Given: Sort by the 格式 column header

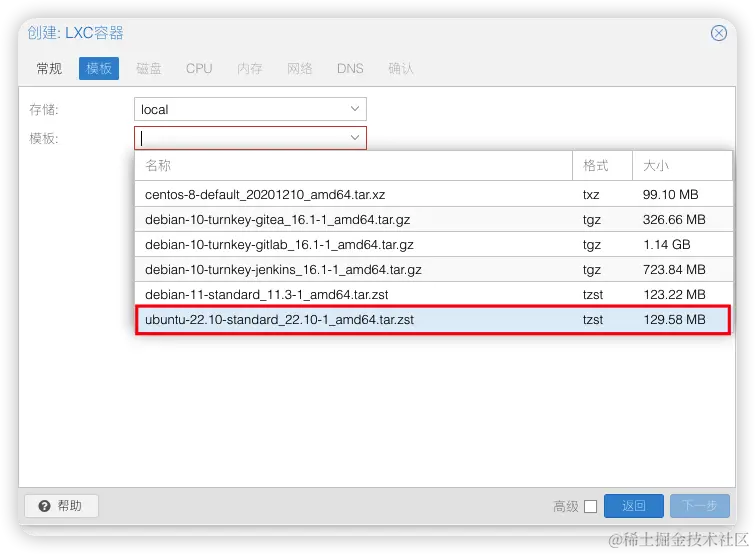Looking at the screenshot, I should click(x=602, y=166).
